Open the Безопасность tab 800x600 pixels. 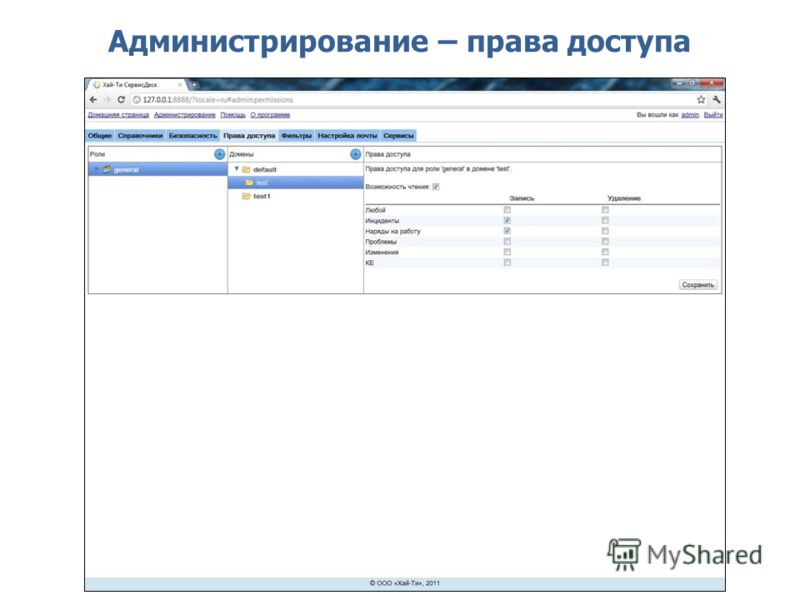(193, 136)
